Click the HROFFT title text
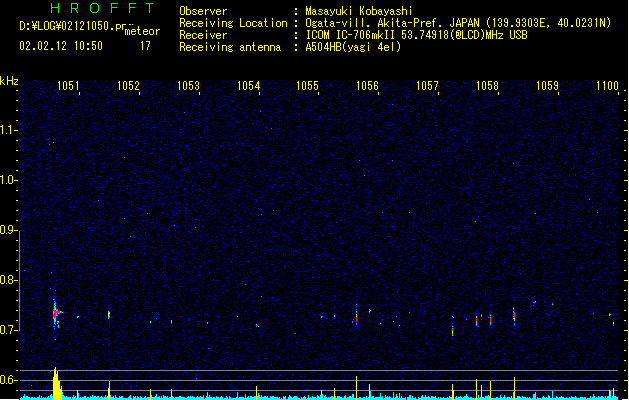 [103, 8]
